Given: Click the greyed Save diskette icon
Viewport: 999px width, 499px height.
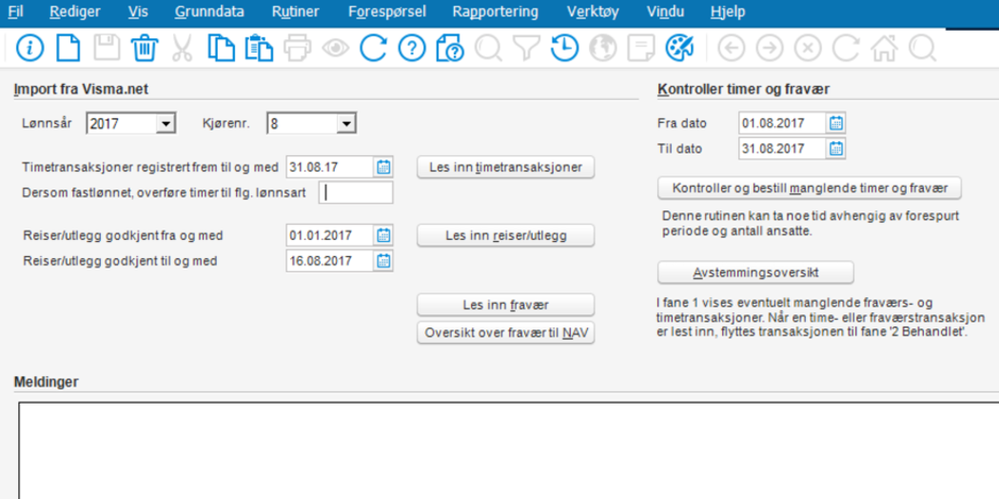Looking at the screenshot, I should coord(106,48).
